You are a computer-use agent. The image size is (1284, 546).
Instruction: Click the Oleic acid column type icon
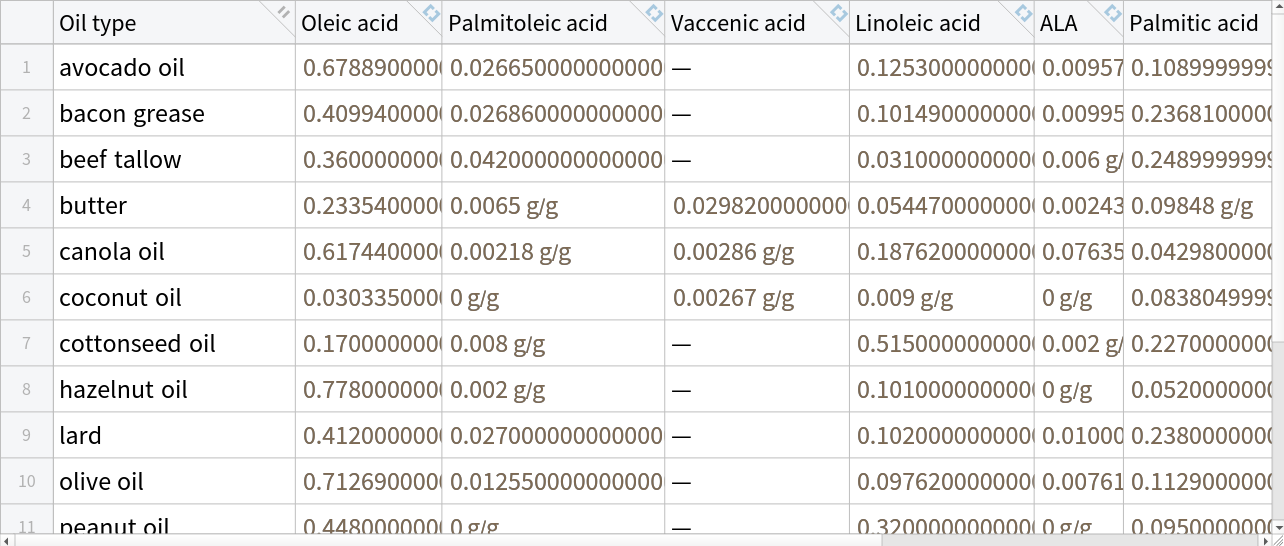(430, 13)
